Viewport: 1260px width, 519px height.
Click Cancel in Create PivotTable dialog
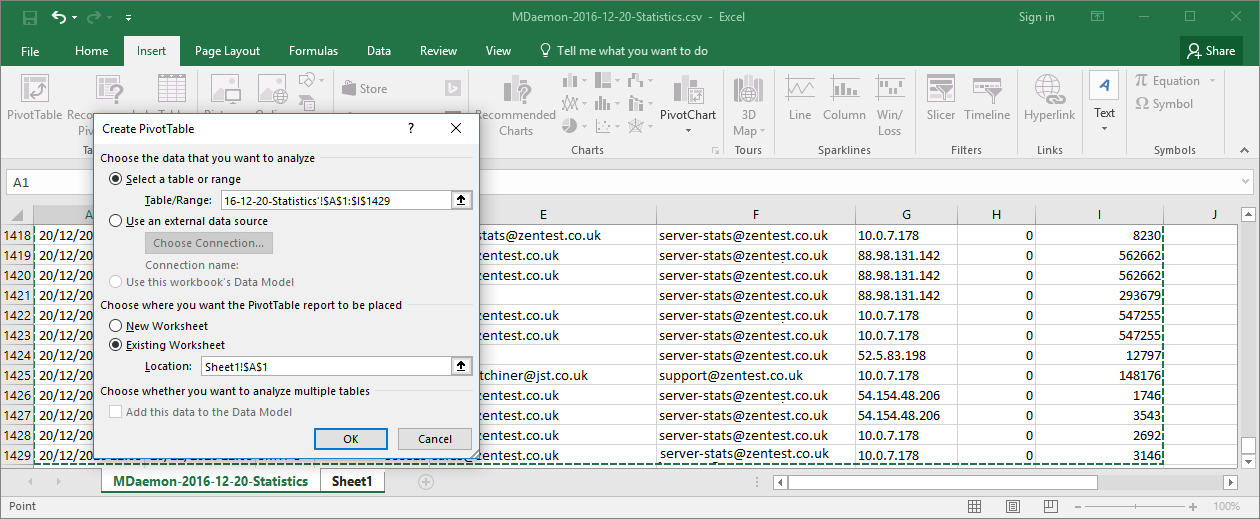[435, 439]
